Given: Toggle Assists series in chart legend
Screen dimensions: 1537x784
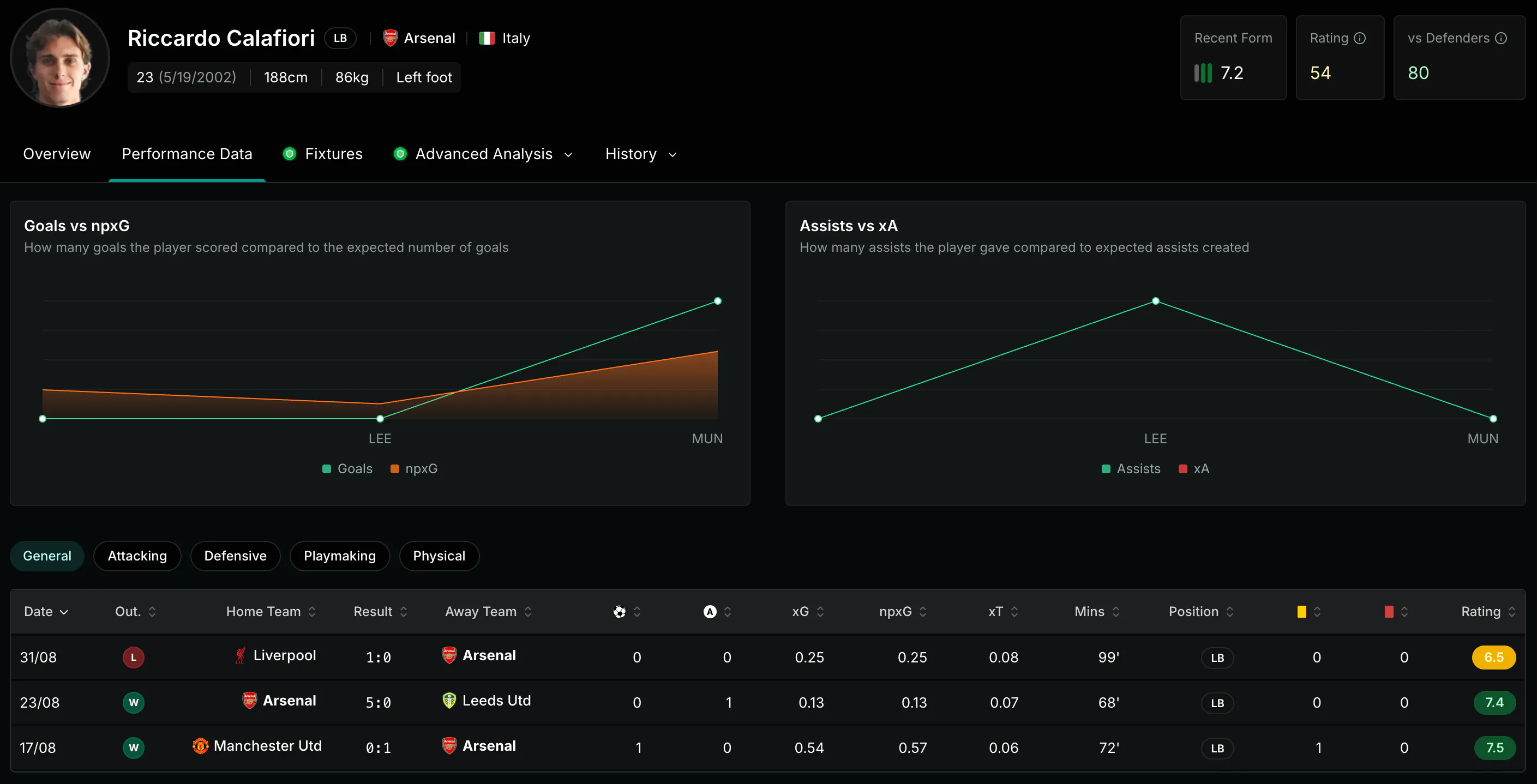Looking at the screenshot, I should 1131,469.
